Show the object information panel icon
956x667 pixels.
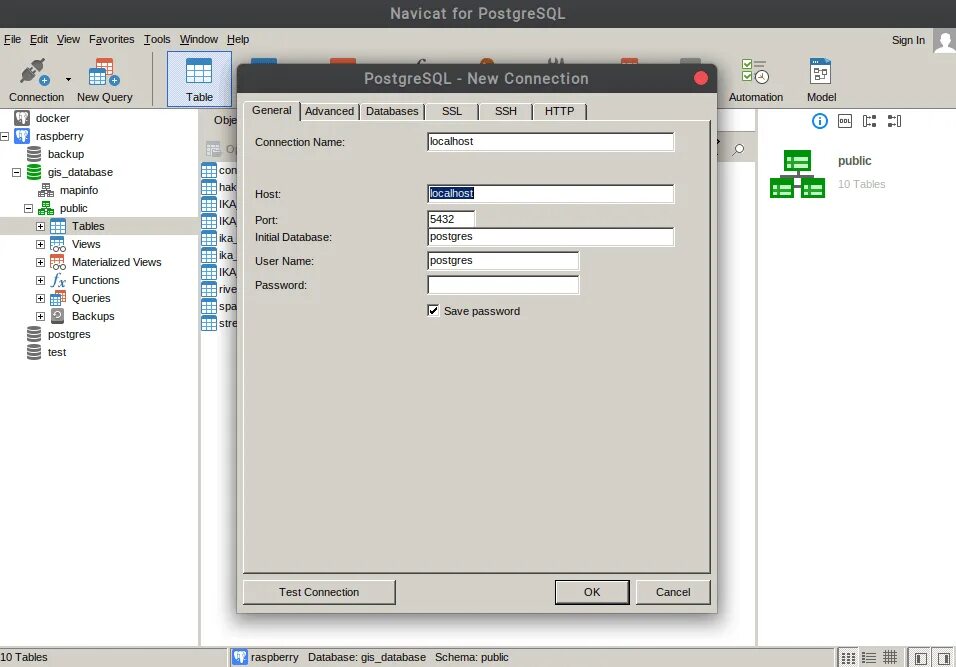[x=819, y=121]
